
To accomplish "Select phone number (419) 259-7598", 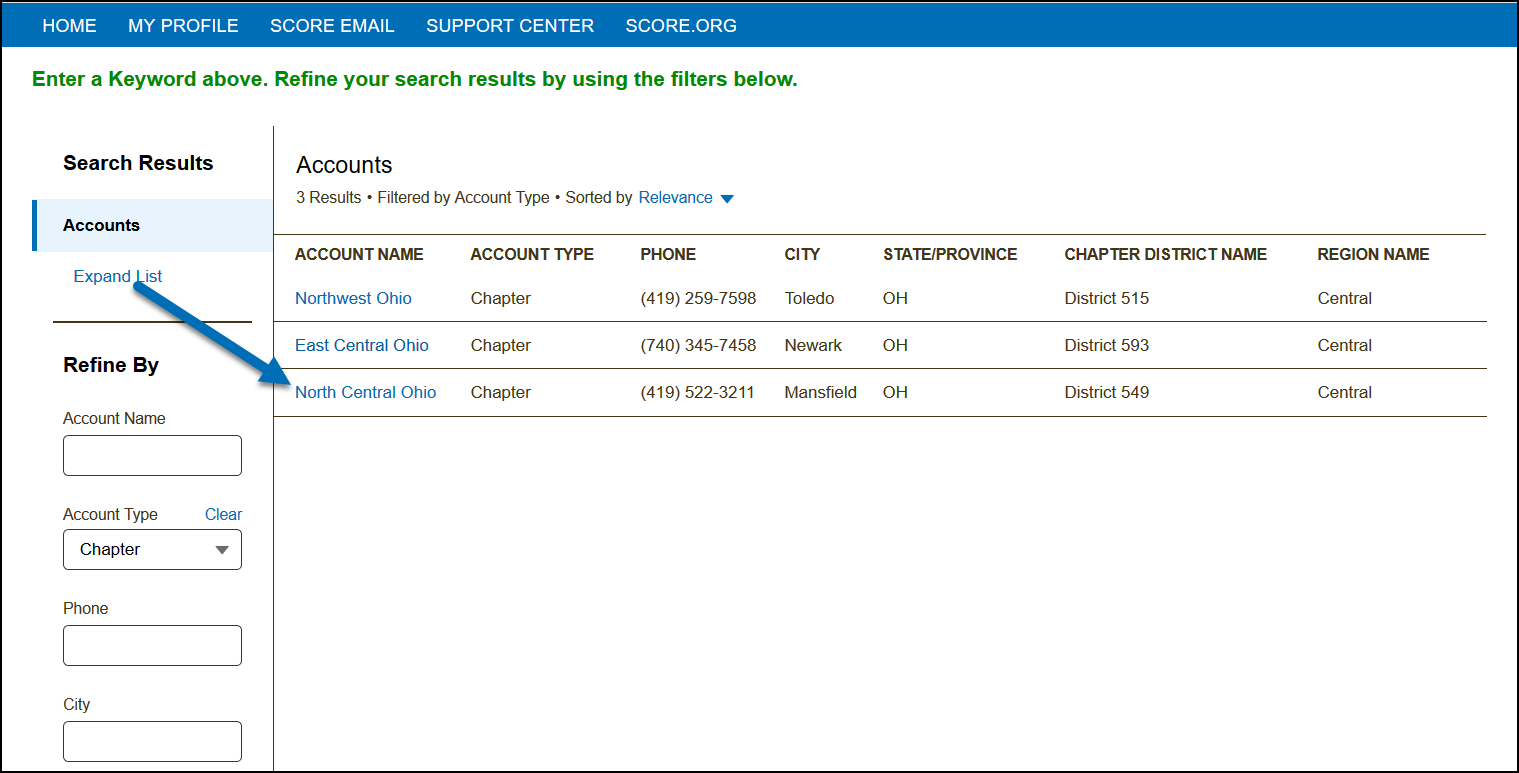I will click(x=698, y=298).
